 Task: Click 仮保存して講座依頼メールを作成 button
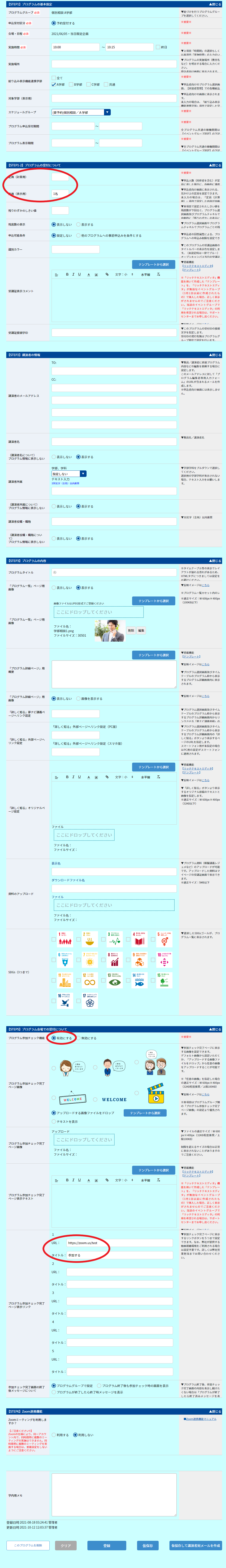[x=196, y=1546]
